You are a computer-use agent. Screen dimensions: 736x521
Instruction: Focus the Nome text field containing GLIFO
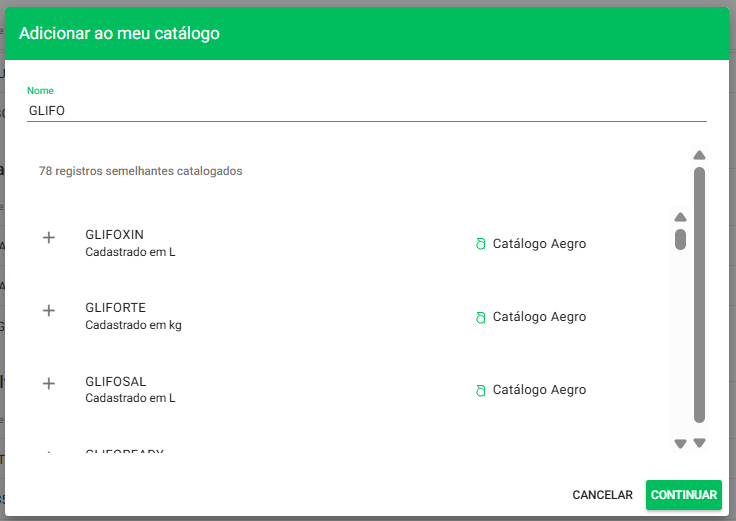(366, 110)
